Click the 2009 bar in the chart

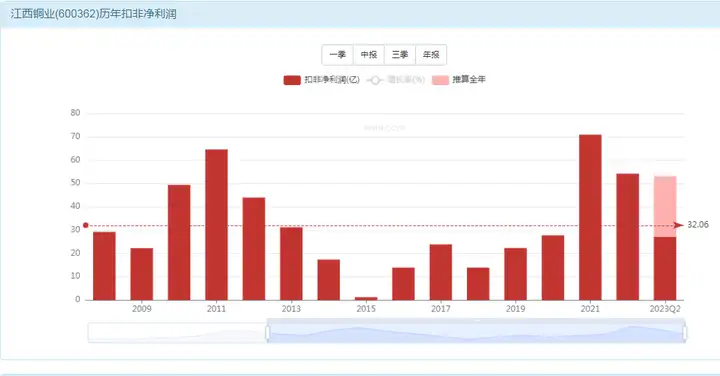point(141,274)
